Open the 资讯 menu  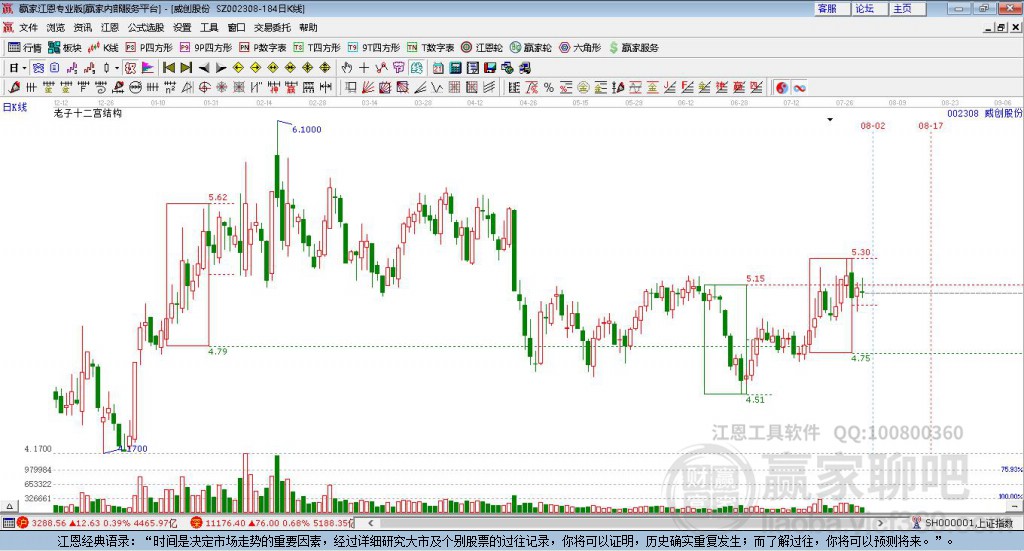pos(83,27)
